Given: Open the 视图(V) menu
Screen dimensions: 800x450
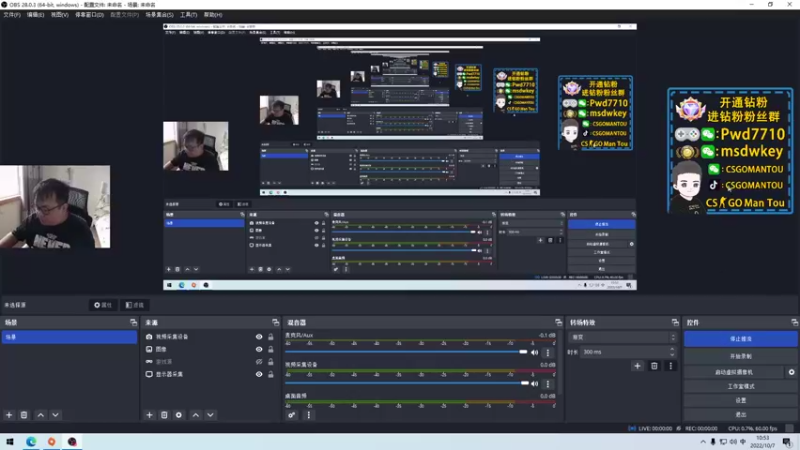Looking at the screenshot, I should tap(60, 15).
